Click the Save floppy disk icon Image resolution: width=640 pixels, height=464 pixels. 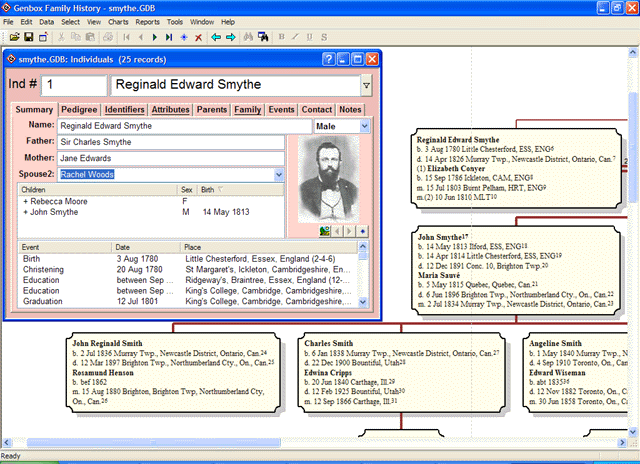(x=29, y=37)
